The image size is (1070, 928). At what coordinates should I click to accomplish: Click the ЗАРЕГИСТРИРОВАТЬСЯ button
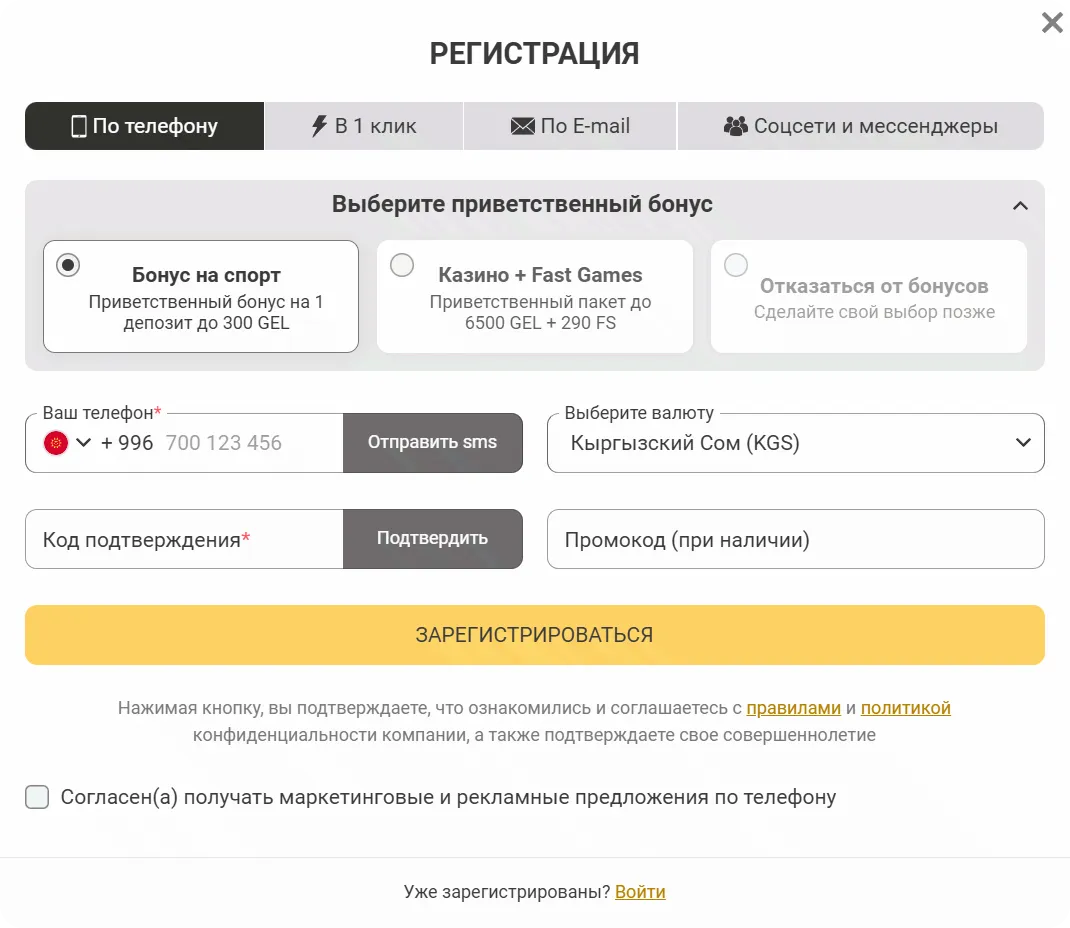pos(535,634)
